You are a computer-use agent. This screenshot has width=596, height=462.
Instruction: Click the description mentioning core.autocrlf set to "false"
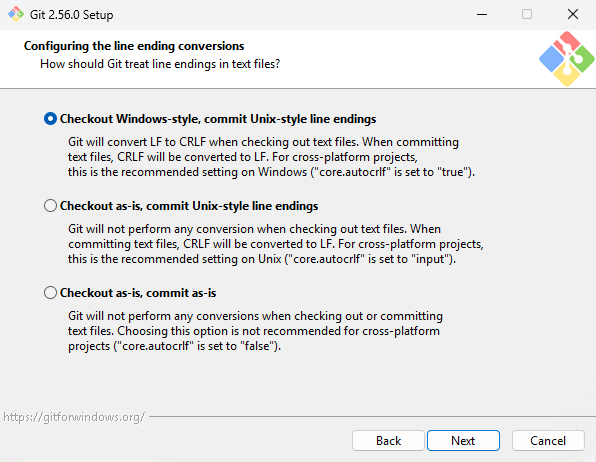(x=255, y=331)
